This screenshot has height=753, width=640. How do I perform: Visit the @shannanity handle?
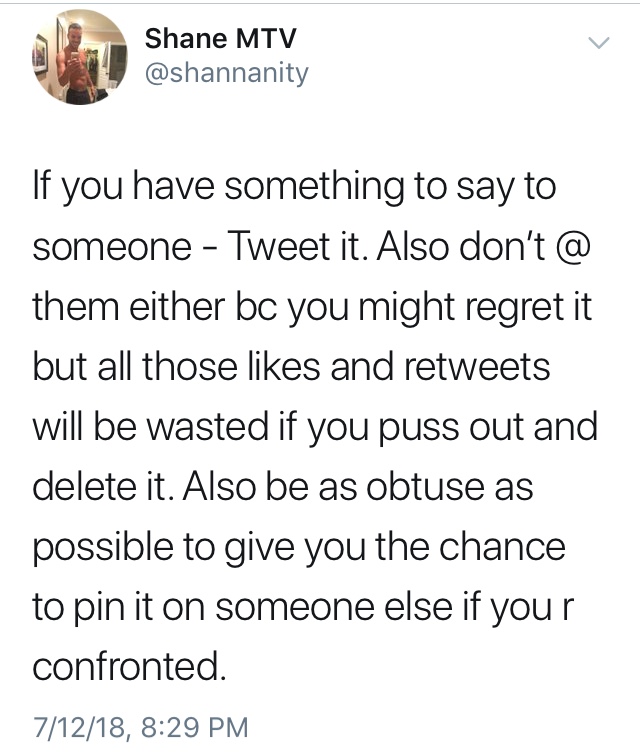coord(227,73)
